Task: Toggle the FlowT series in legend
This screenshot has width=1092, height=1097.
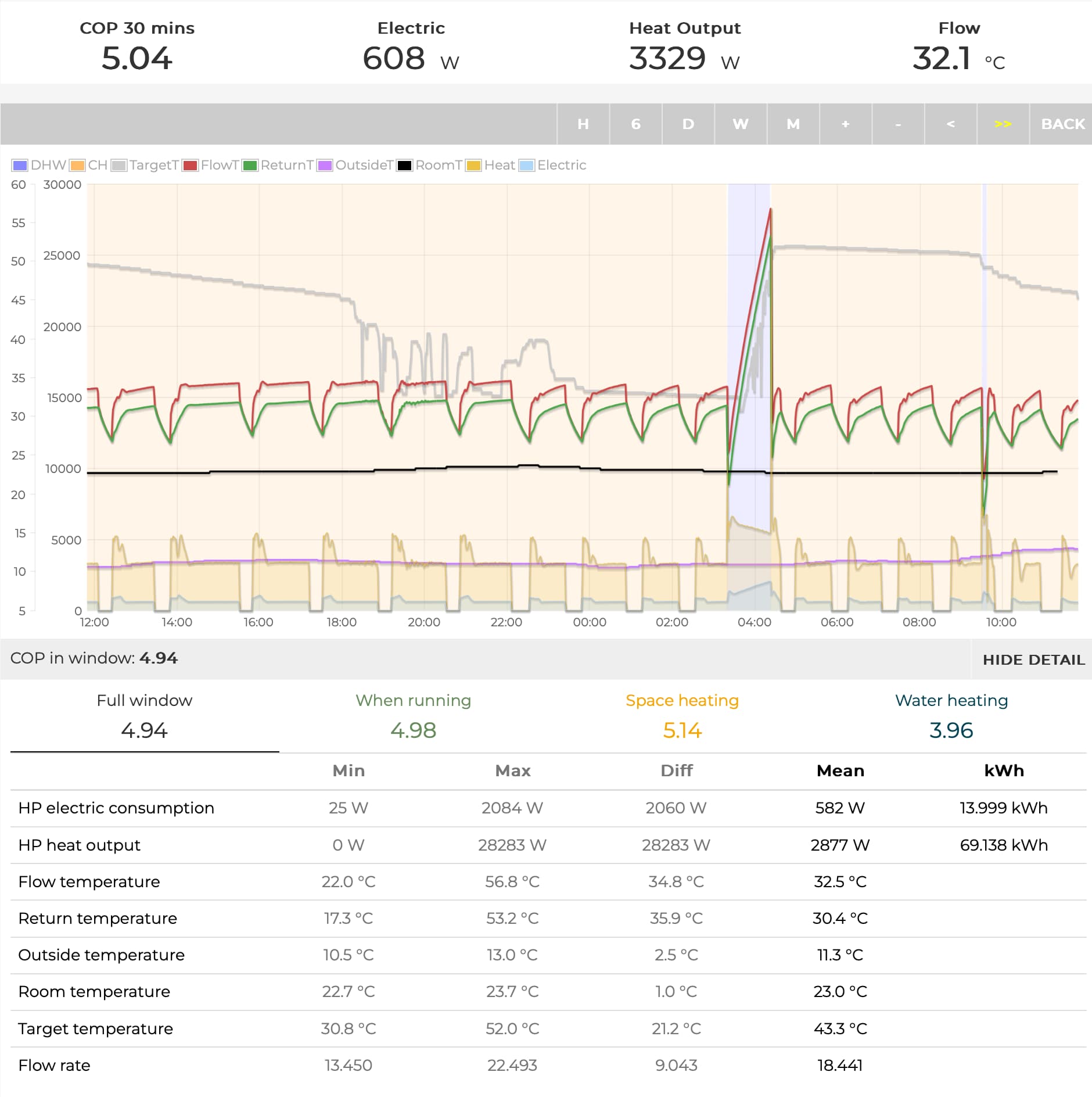Action: click(x=211, y=165)
